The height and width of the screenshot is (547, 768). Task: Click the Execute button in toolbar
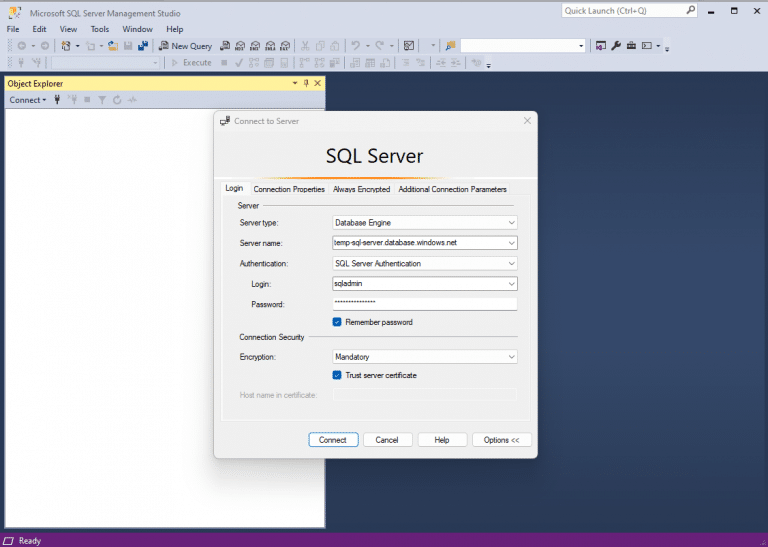[192, 63]
